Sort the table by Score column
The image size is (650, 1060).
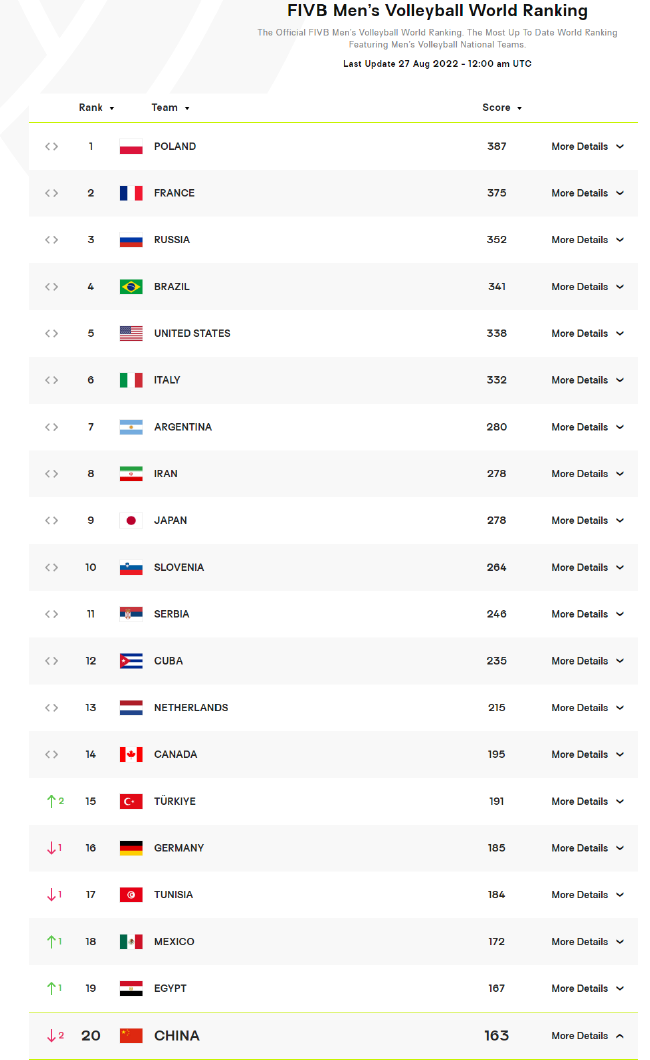click(502, 108)
